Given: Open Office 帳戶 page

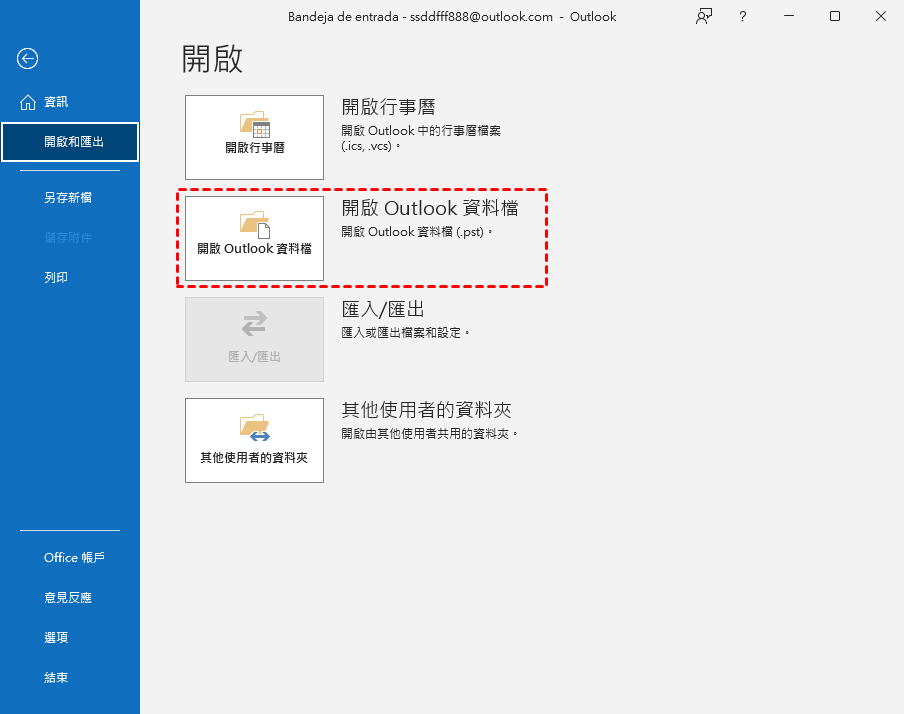Looking at the screenshot, I should coord(74,558).
